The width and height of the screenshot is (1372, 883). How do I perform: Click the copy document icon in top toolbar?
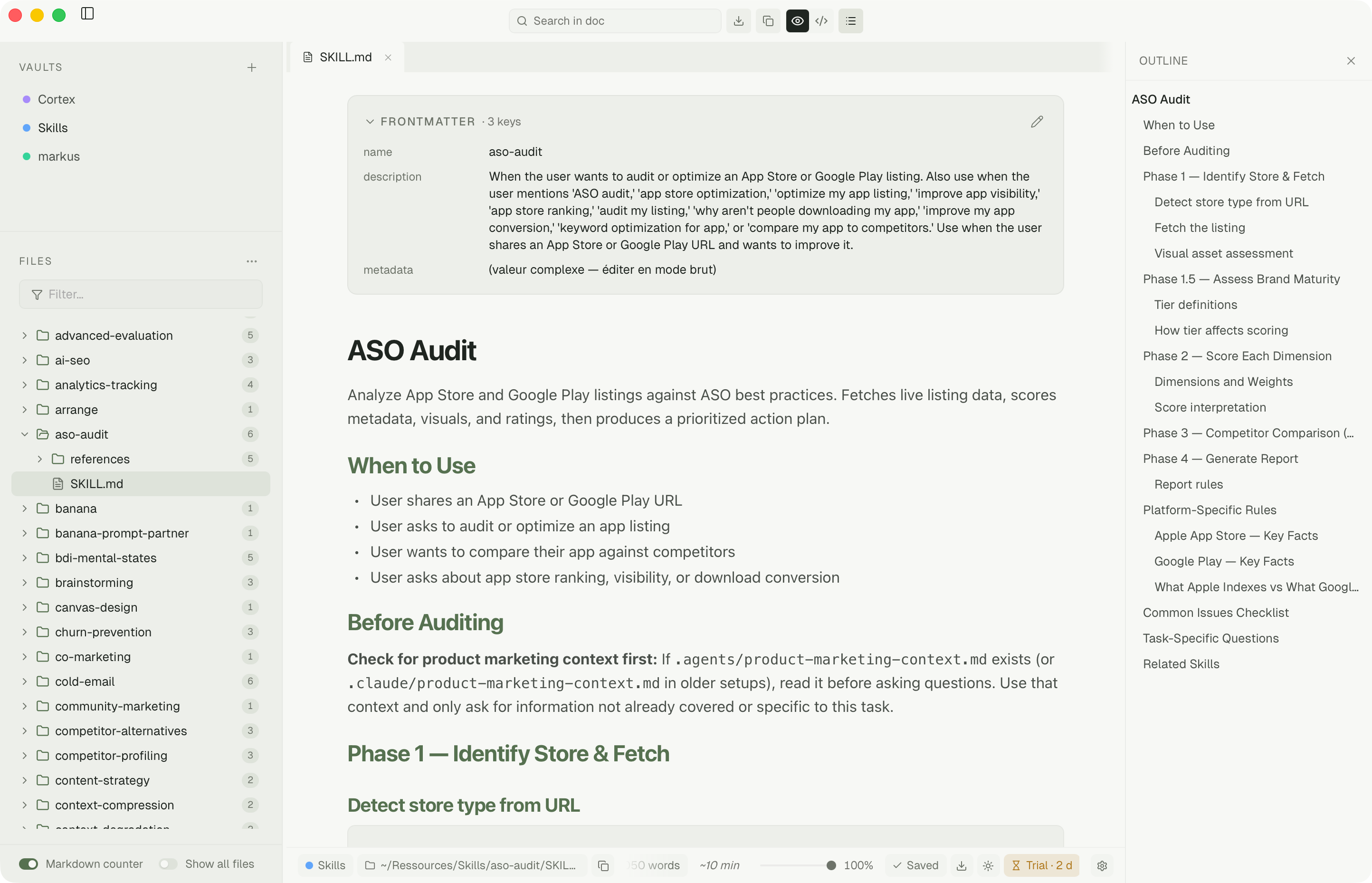768,21
